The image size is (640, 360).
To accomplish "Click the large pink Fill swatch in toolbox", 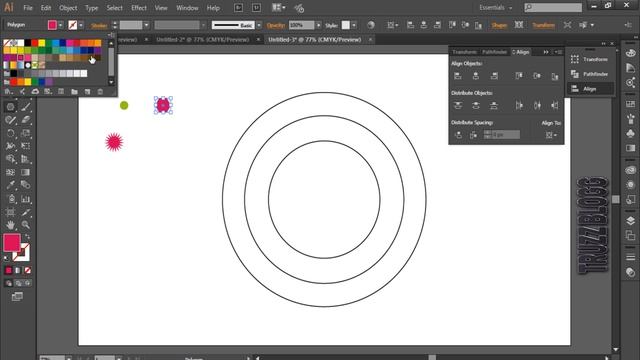I will 12,242.
